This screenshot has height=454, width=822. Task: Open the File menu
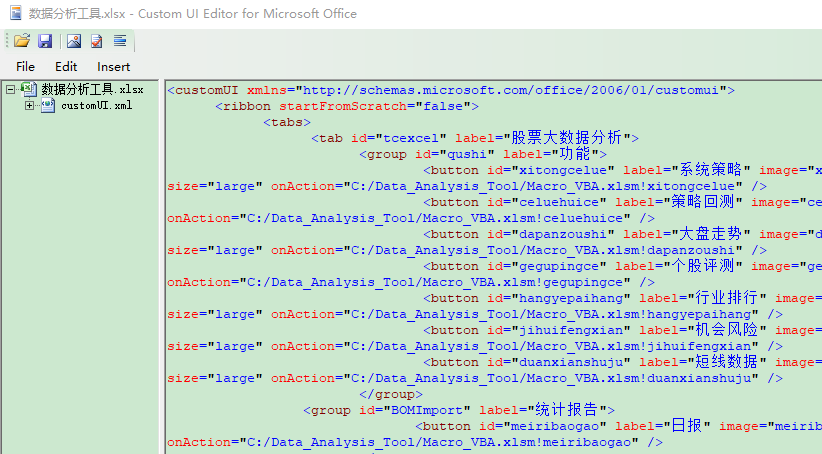(x=25, y=67)
